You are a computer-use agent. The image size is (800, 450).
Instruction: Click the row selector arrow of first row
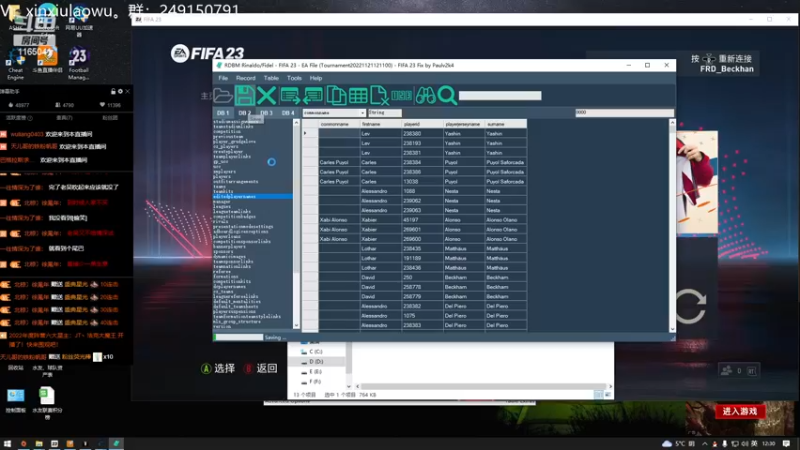coord(310,134)
